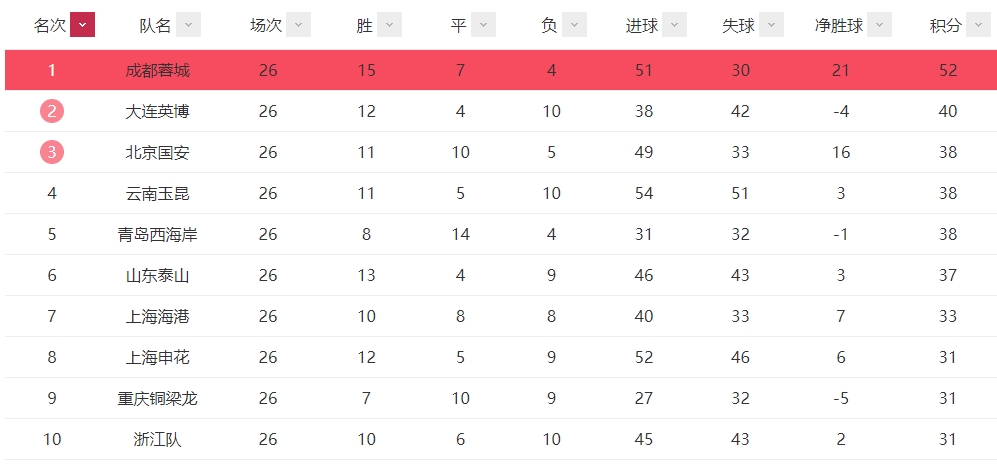Click the 山东泰山 team name
The image size is (997, 464).
tap(158, 275)
